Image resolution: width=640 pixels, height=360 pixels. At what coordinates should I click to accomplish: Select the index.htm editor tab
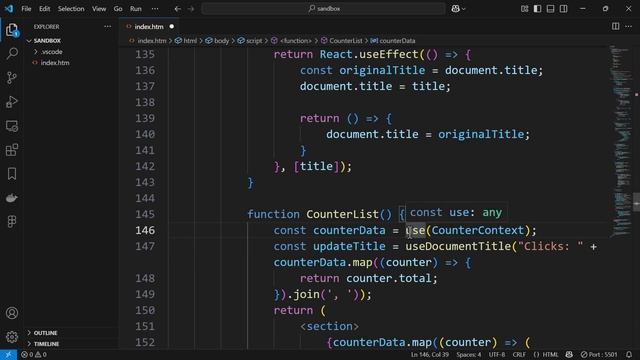click(149, 27)
